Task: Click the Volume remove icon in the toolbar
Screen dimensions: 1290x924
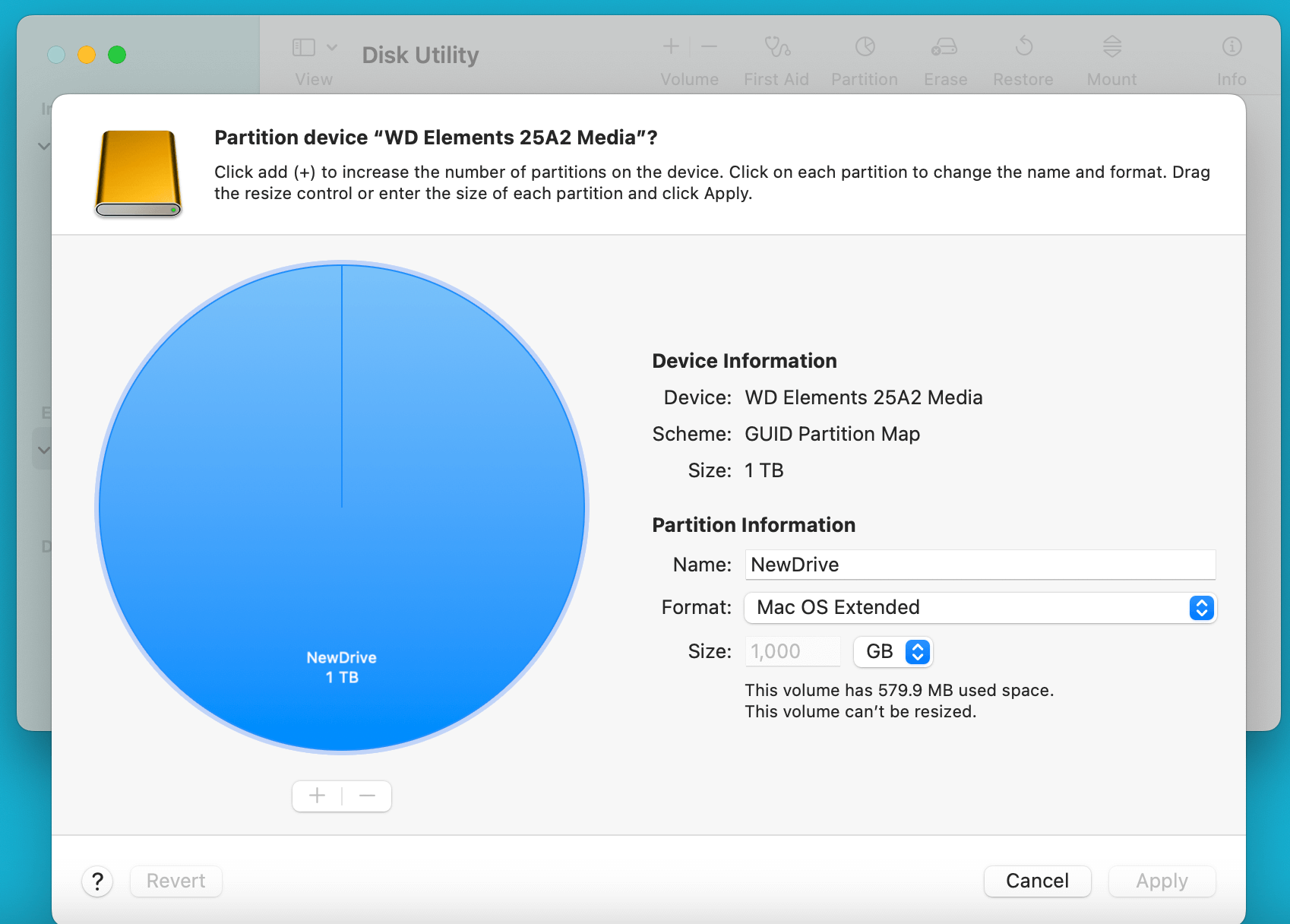Action: pyautogui.click(x=709, y=47)
